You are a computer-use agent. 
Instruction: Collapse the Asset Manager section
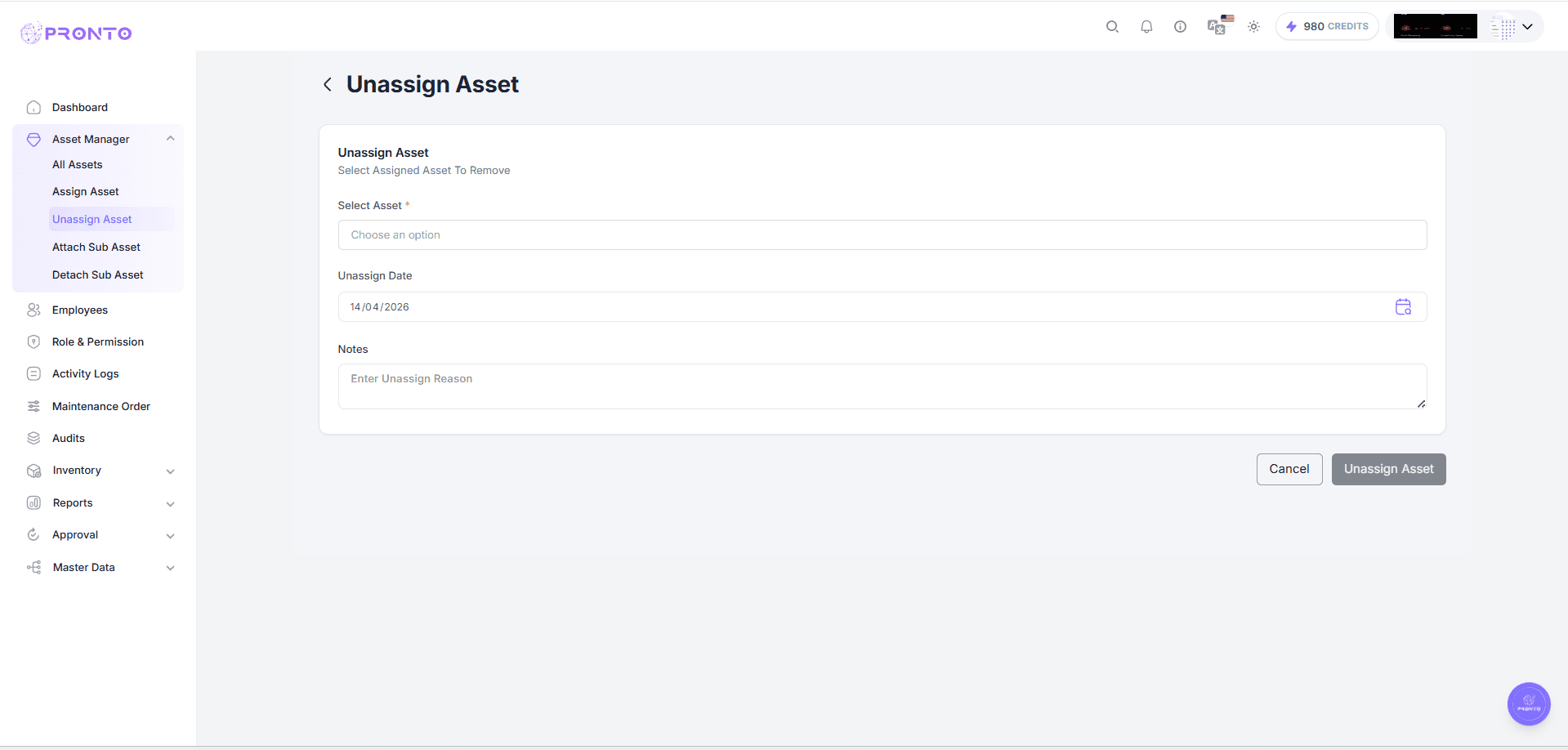click(170, 138)
